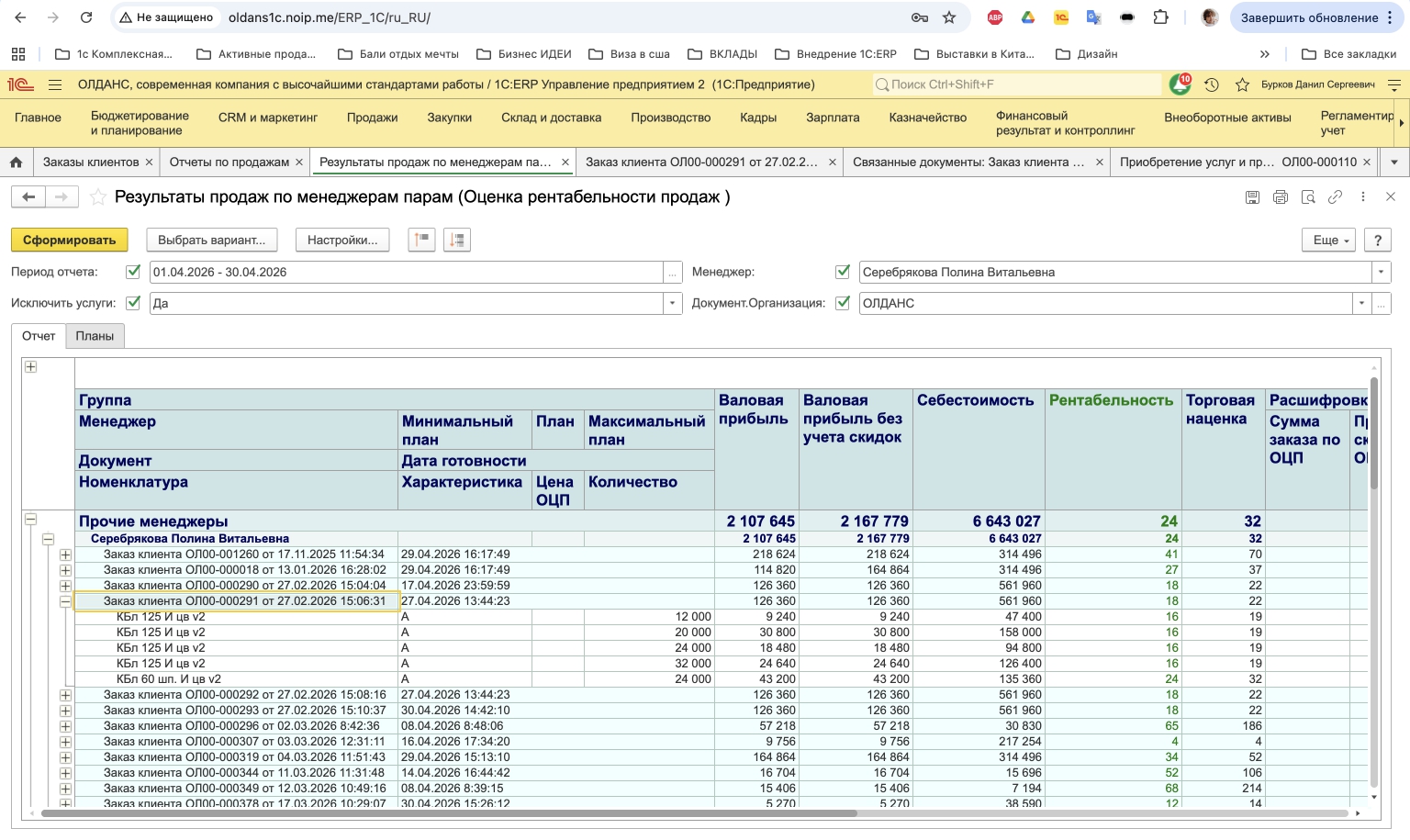Viewport: 1410px width, 840px height.
Task: Collapse the order ОЛ00-000291 row
Action: (65, 601)
